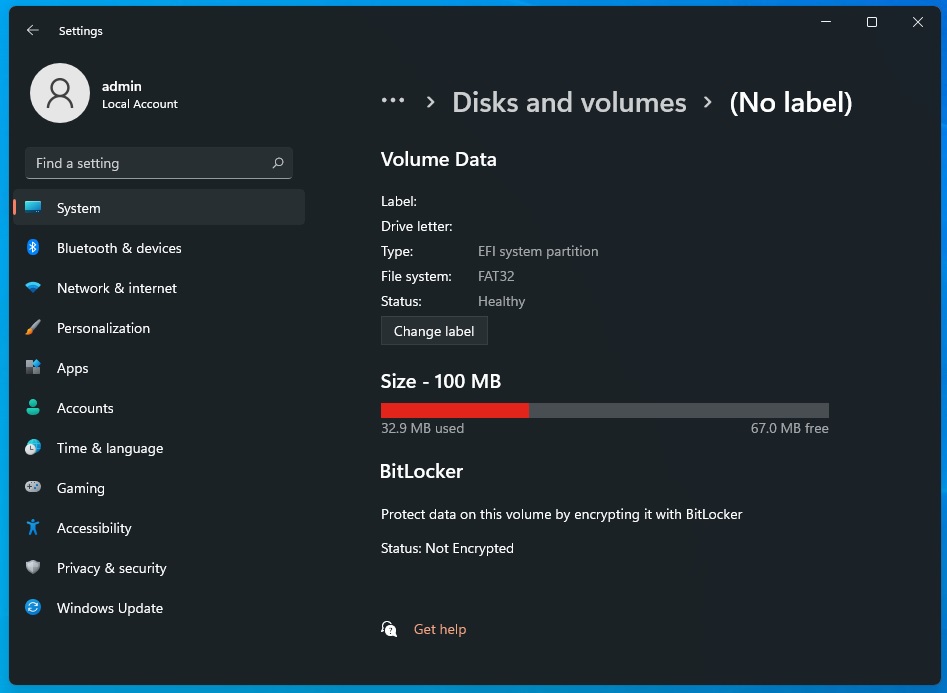The width and height of the screenshot is (947, 693).
Task: Go to Privacy & security
Action: (111, 568)
